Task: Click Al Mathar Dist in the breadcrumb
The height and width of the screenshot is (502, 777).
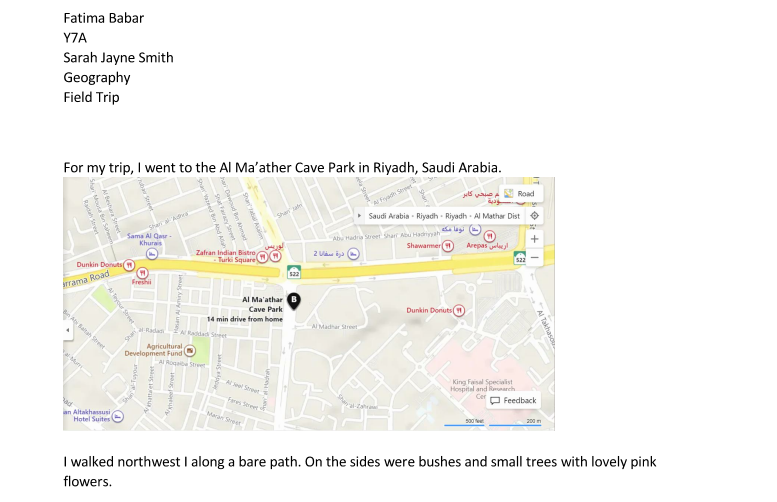Action: [497, 216]
